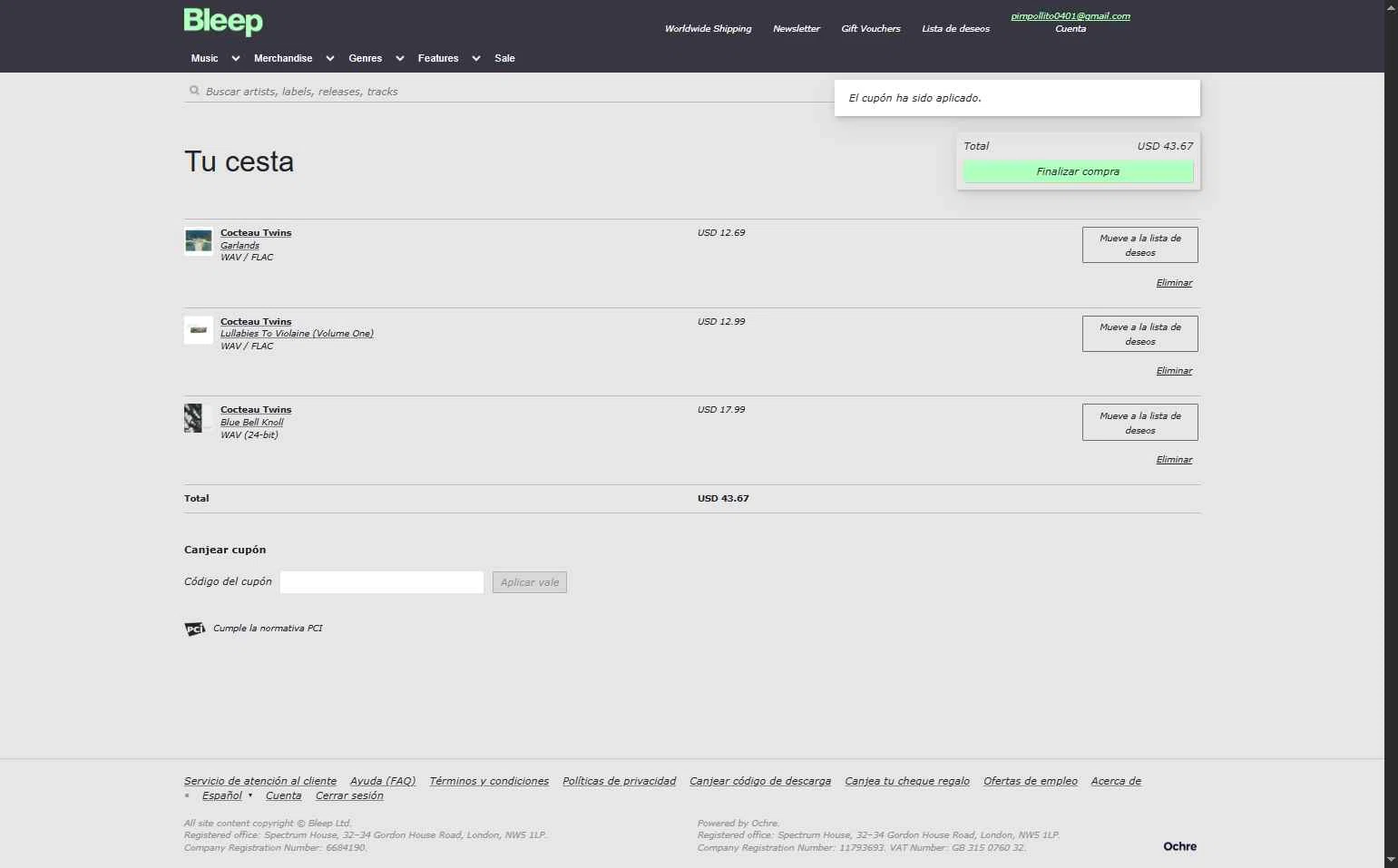
Task: Click the coupon applied notification
Action: click(x=1017, y=98)
